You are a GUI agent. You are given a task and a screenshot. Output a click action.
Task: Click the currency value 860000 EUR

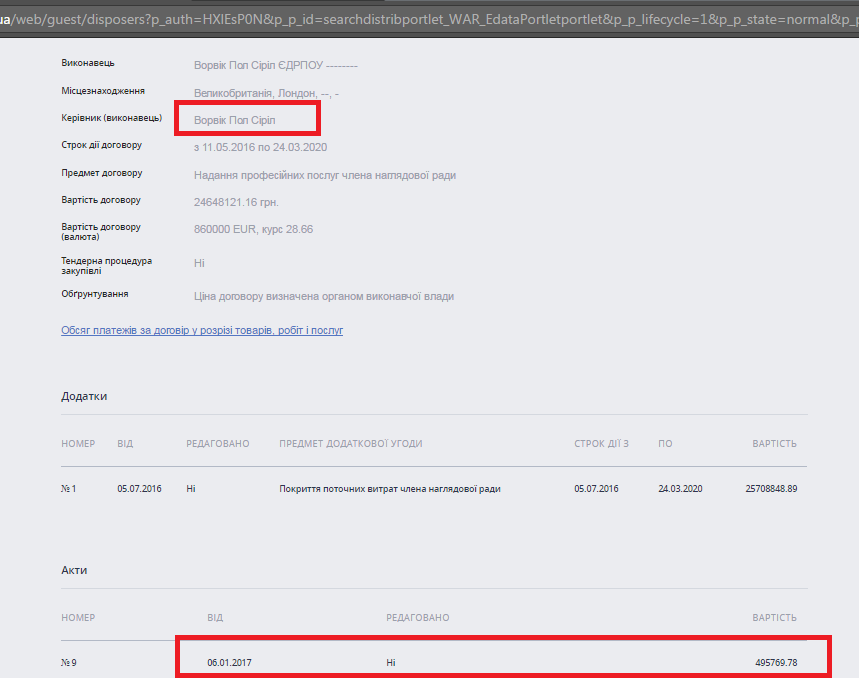[x=253, y=229]
